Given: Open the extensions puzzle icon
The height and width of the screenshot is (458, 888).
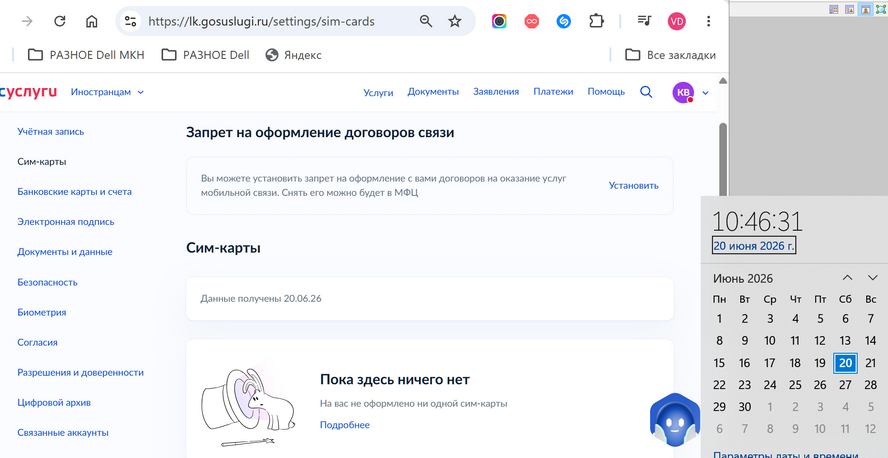Looking at the screenshot, I should coord(596,22).
